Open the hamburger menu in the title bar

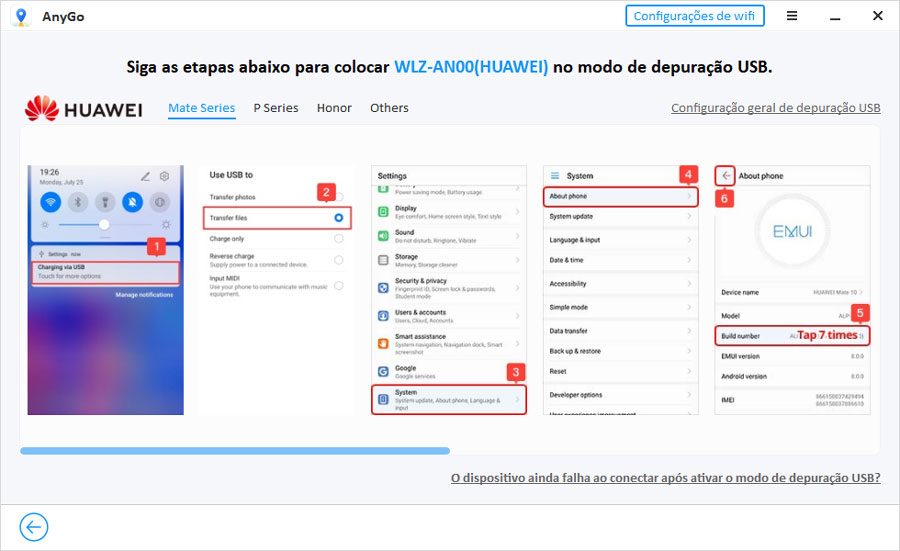coord(792,16)
